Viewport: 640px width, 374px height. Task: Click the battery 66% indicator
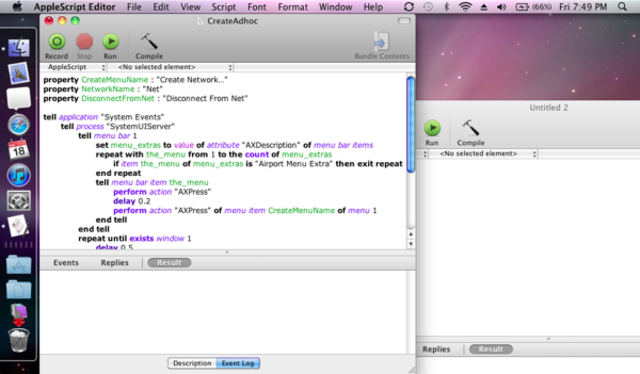[x=533, y=7]
